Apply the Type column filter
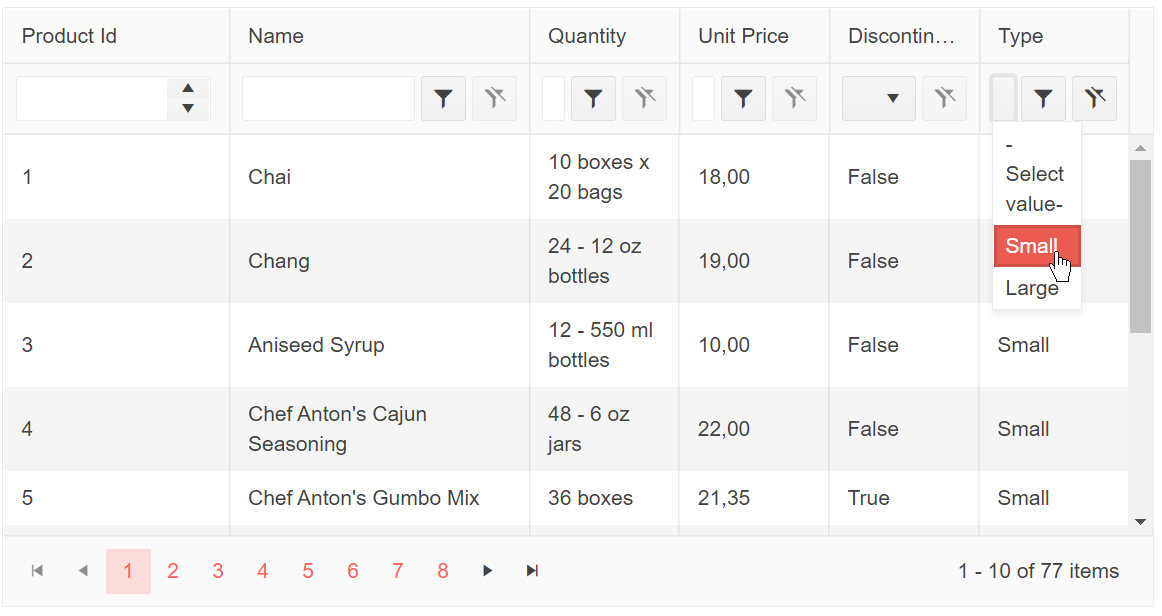 click(x=1043, y=98)
